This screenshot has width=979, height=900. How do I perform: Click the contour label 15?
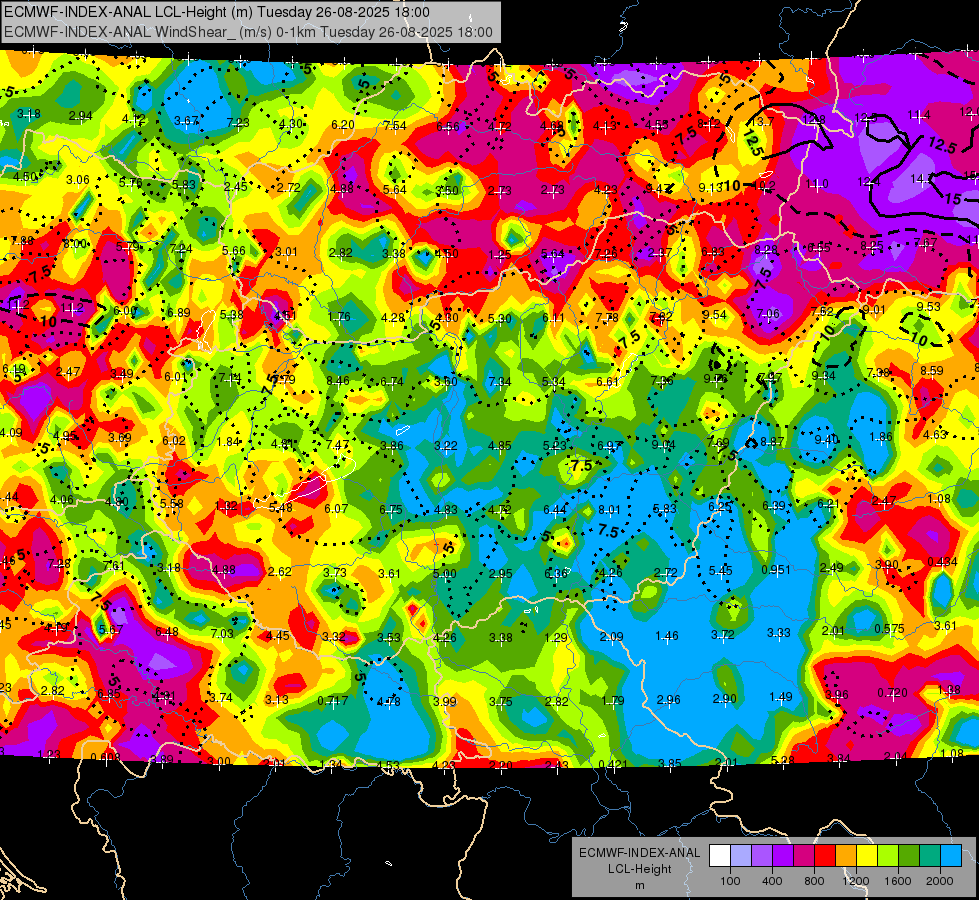tap(953, 199)
